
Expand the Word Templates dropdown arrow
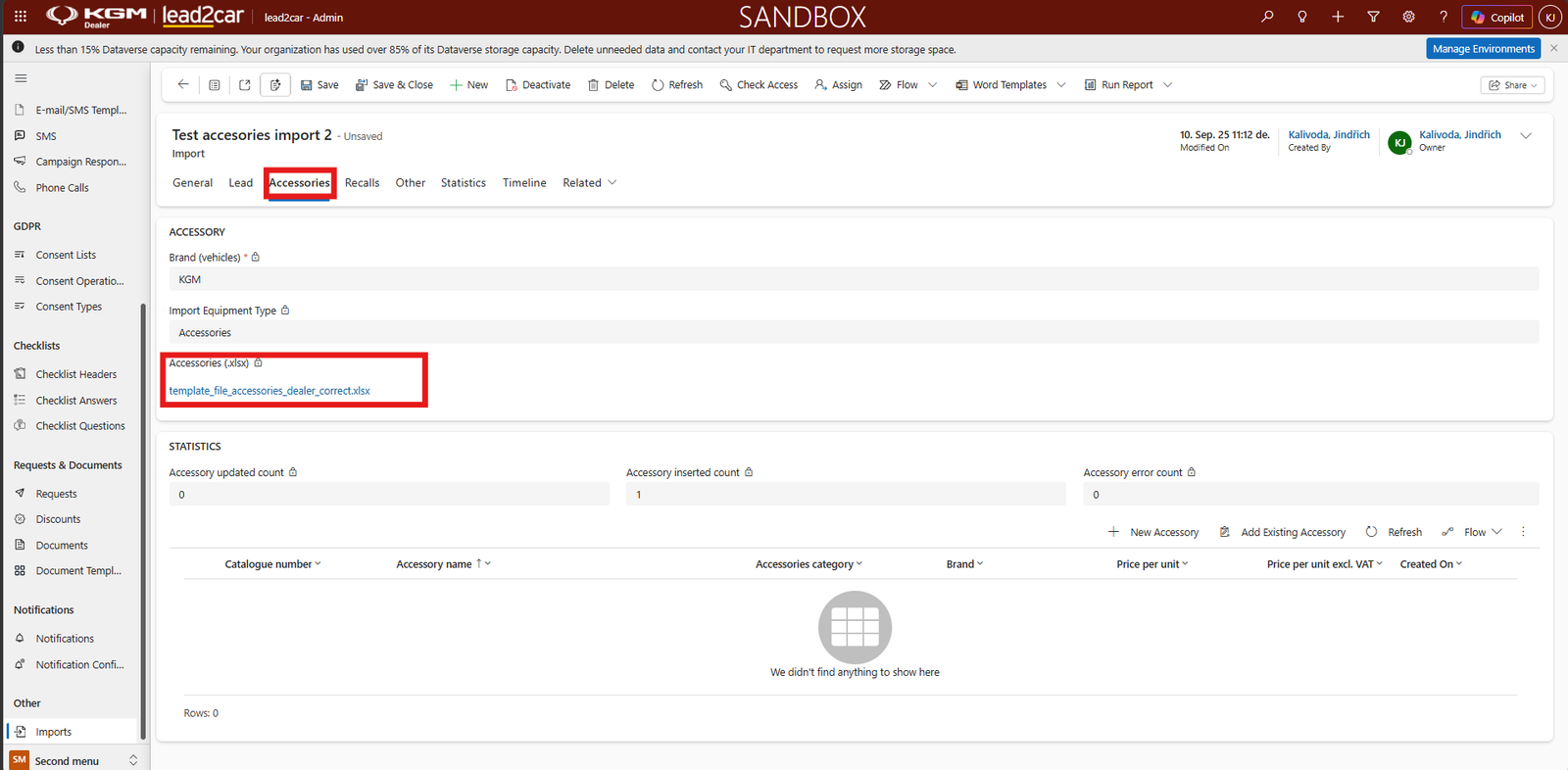(x=1061, y=85)
